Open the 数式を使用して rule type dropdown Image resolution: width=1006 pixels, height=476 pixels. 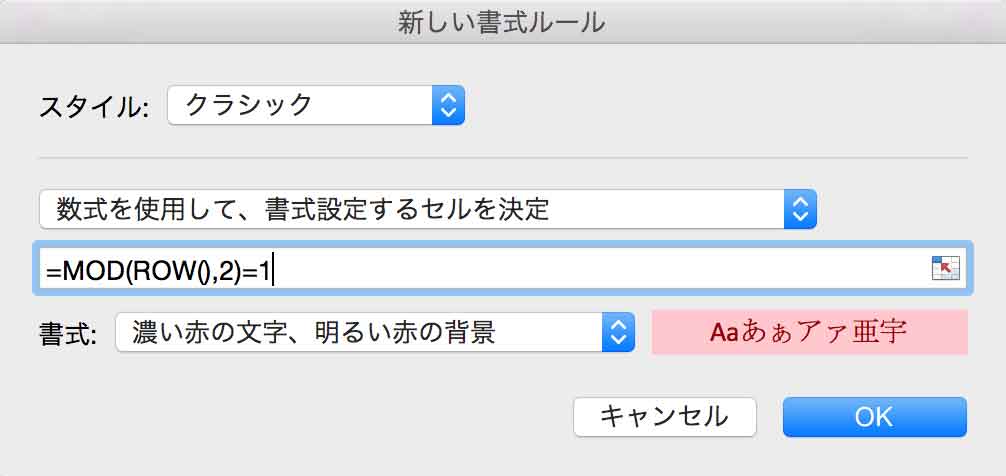(x=427, y=209)
